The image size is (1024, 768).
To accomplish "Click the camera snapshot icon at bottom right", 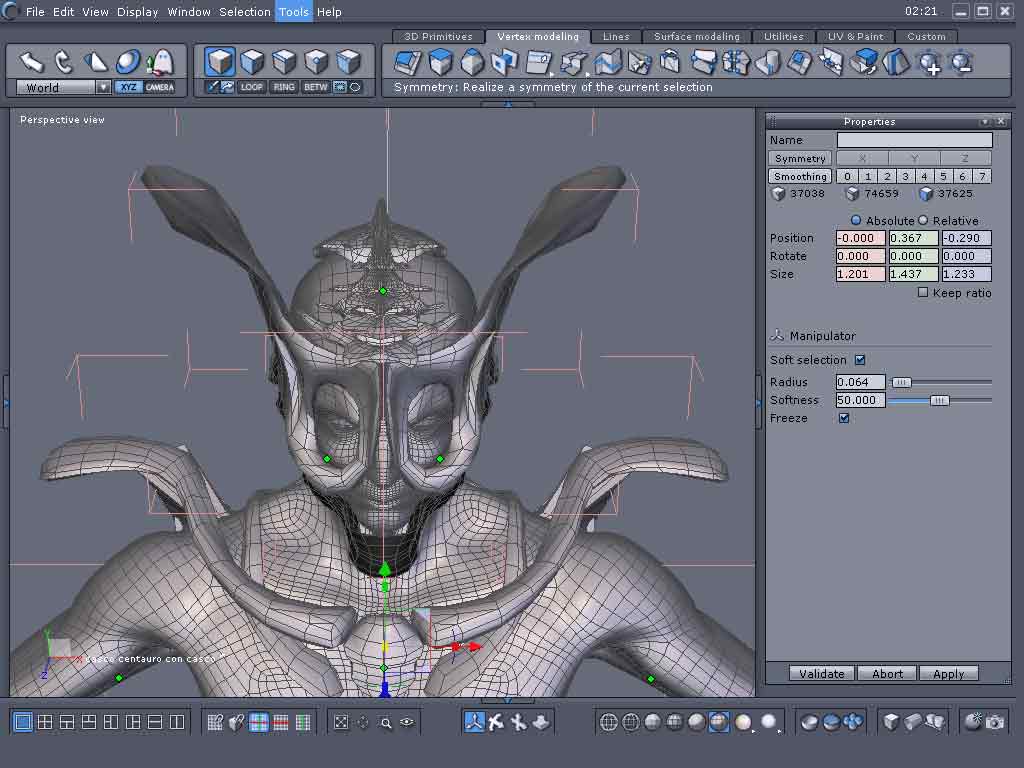I will click(x=995, y=722).
